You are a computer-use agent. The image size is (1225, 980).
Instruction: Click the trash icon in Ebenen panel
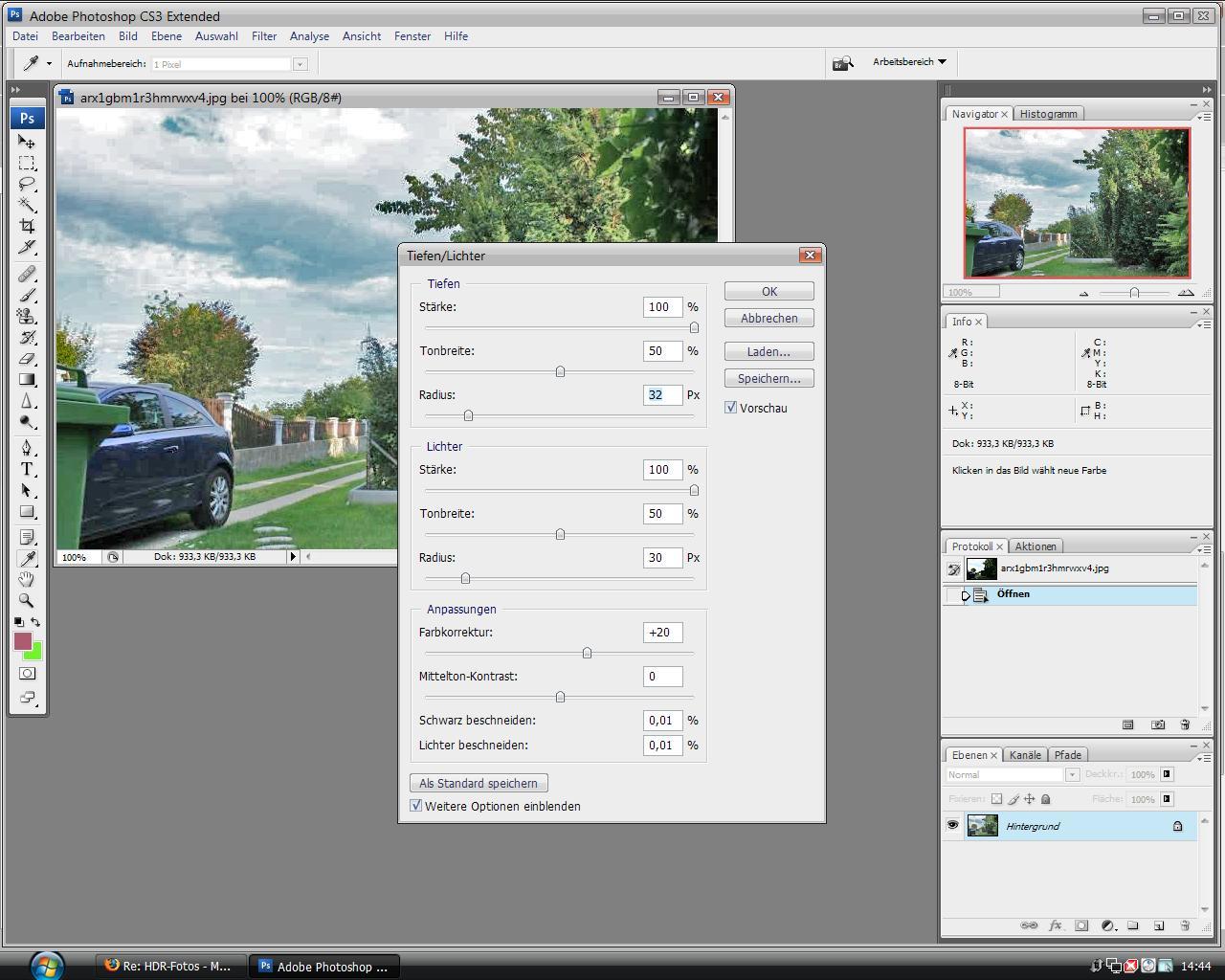tap(1185, 925)
